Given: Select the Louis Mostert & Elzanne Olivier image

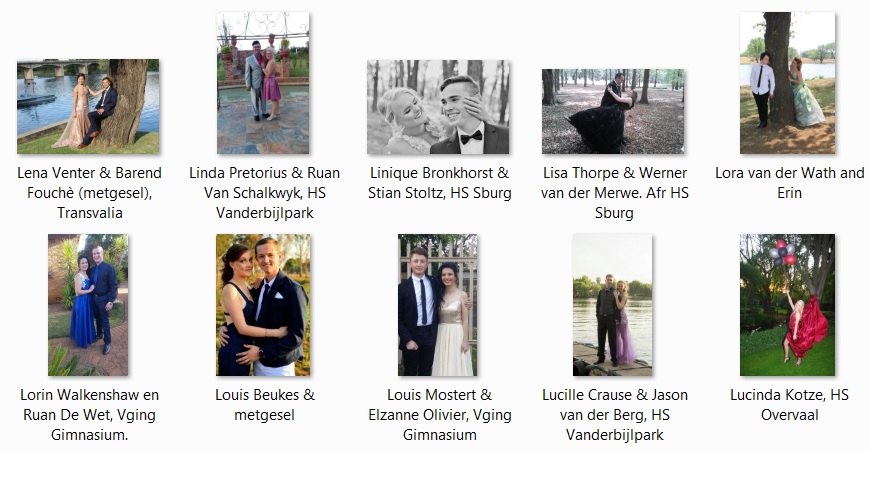Looking at the screenshot, I should pyautogui.click(x=437, y=305).
